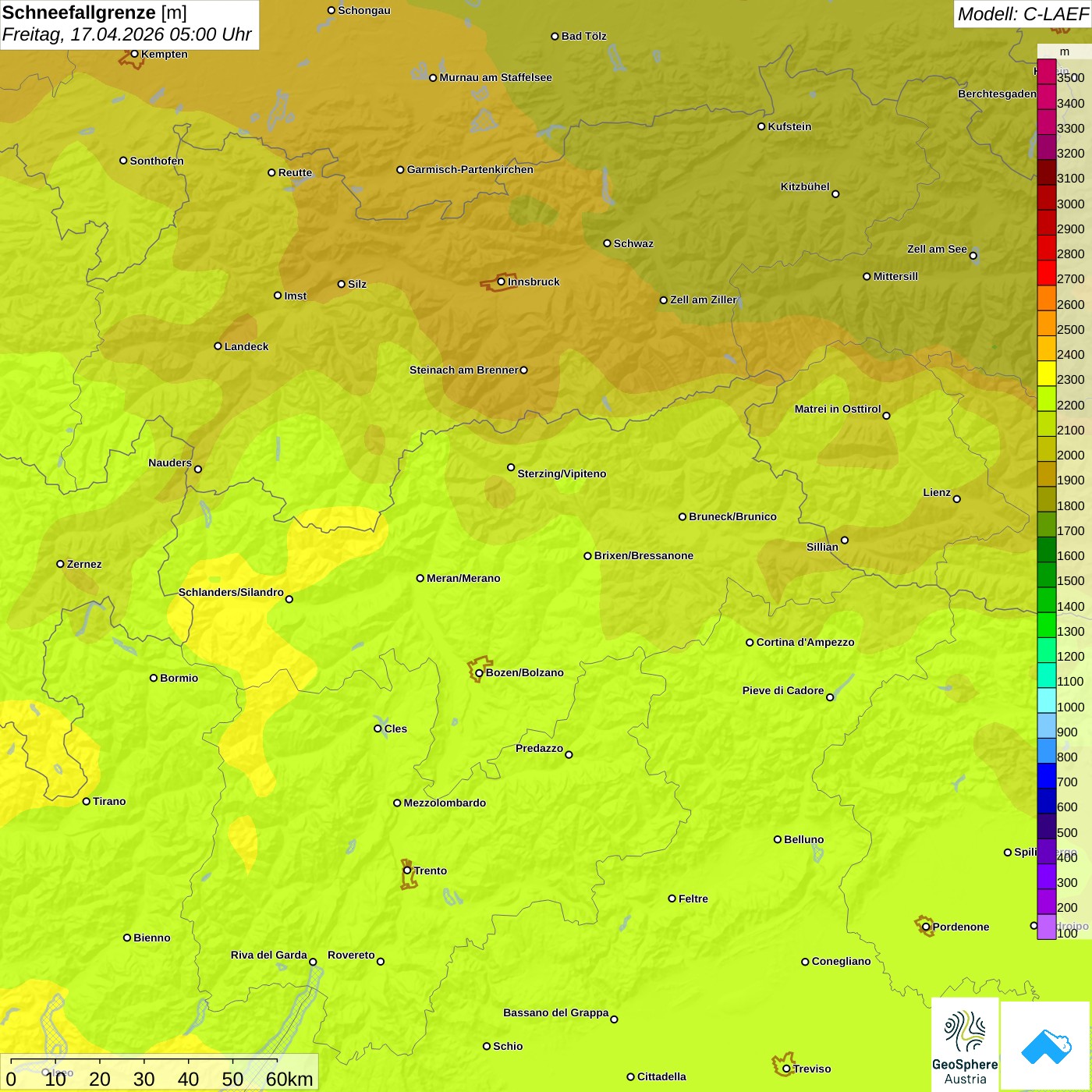Viewport: 1092px width, 1092px height.
Task: Click the date "Freitag, 17.04.2026 05:00 Uhr"
Action: point(126,34)
